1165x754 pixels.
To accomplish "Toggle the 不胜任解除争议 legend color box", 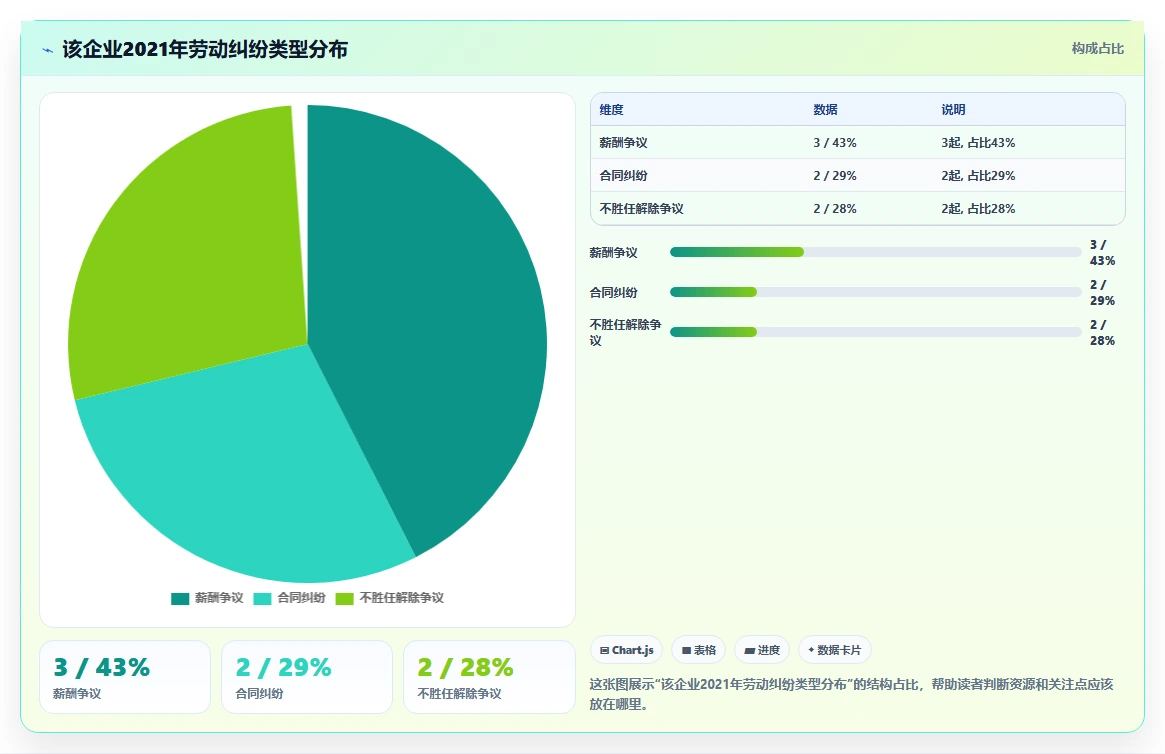I will click(345, 599).
